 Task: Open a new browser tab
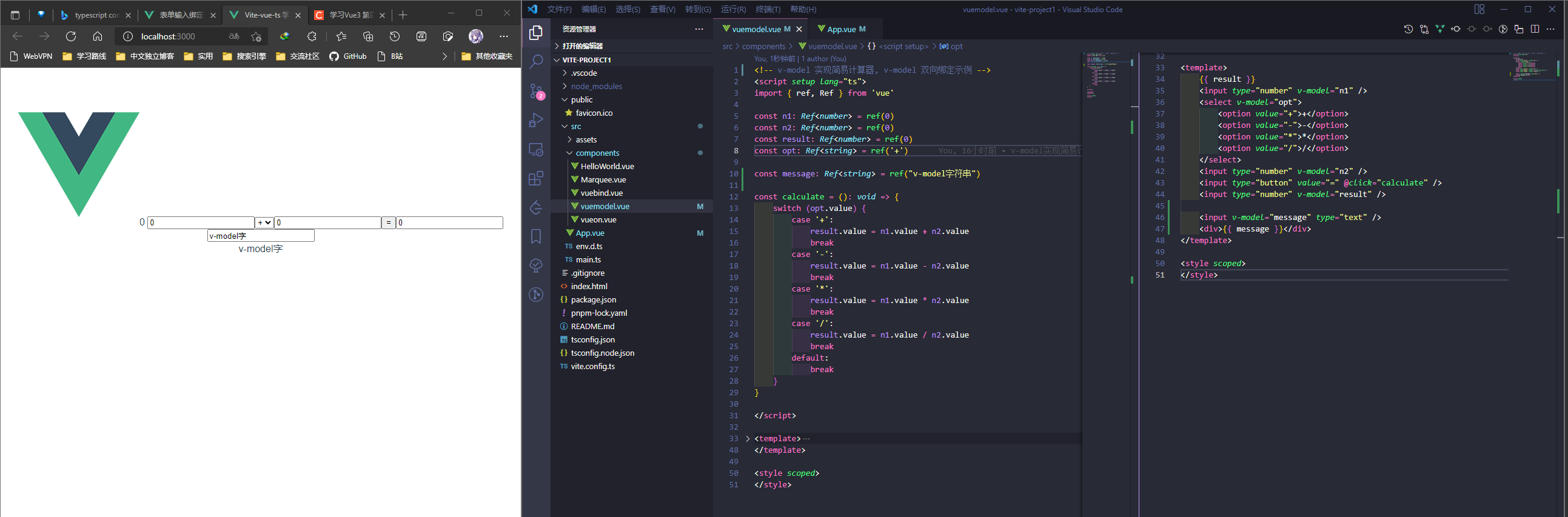click(x=403, y=15)
